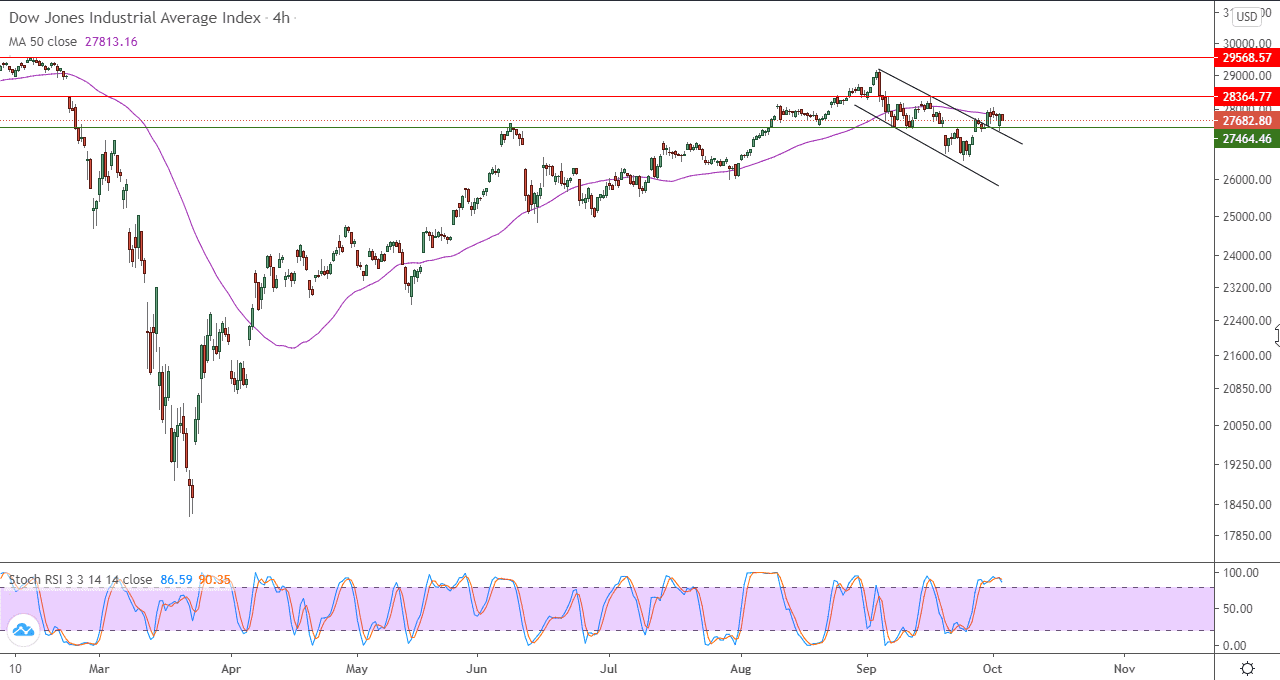
Task: Click the TradingView cloud logo
Action: [22, 630]
